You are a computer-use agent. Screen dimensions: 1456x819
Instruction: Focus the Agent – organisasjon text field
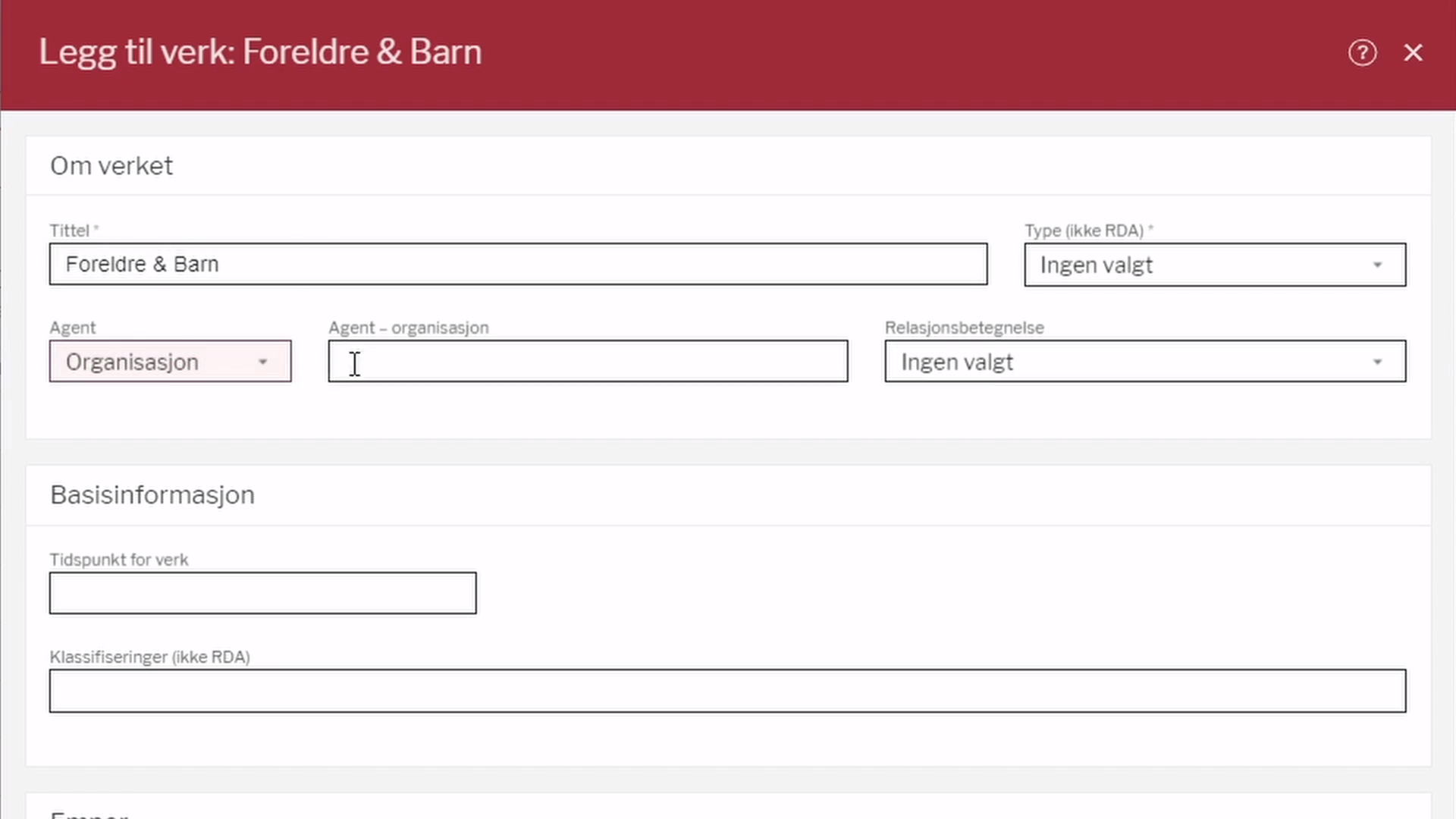(x=588, y=361)
